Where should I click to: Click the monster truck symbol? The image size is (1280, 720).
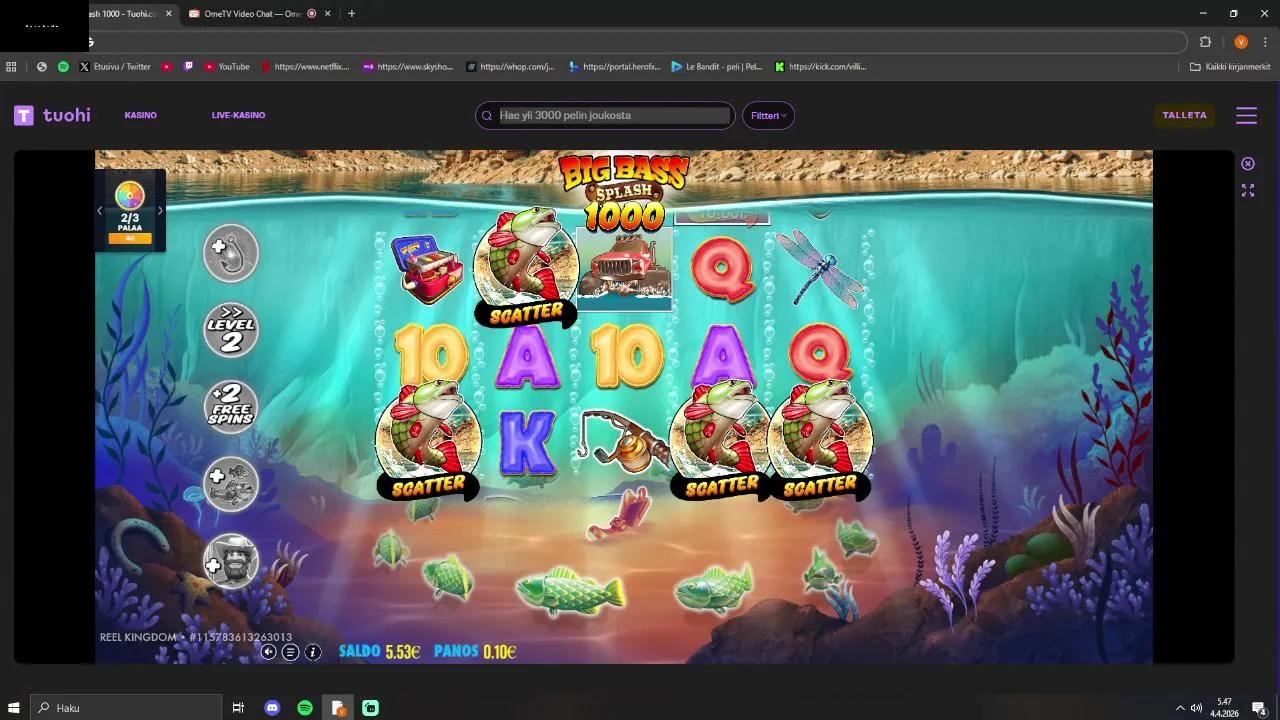[625, 268]
